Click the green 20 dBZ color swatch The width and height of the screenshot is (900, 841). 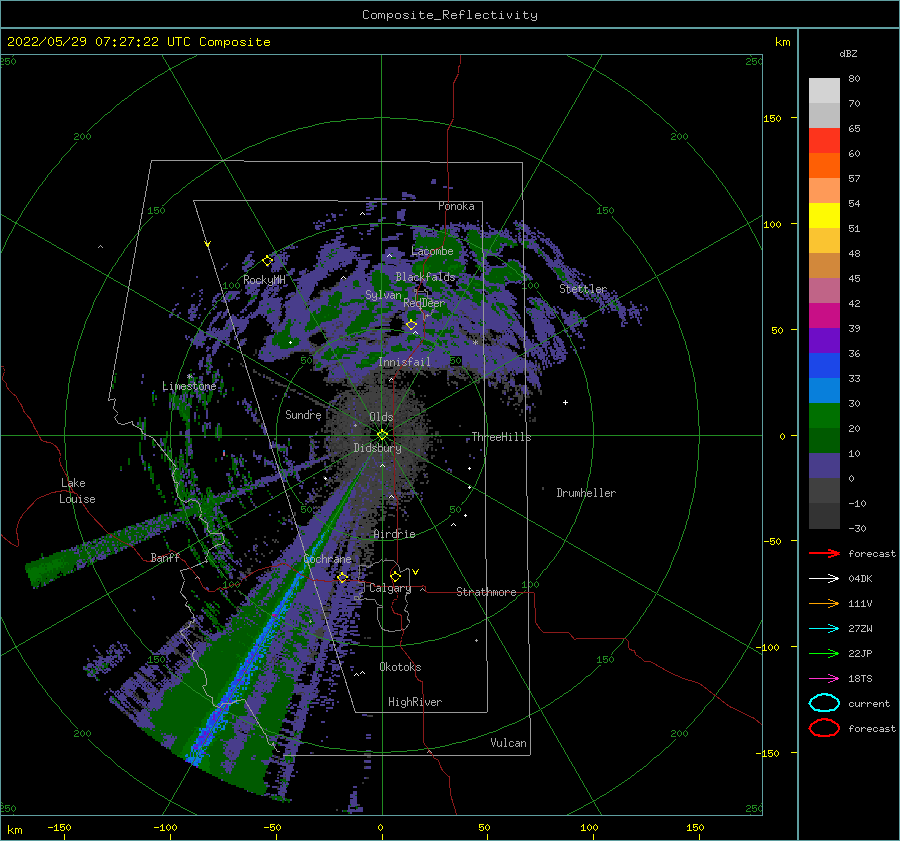point(824,416)
